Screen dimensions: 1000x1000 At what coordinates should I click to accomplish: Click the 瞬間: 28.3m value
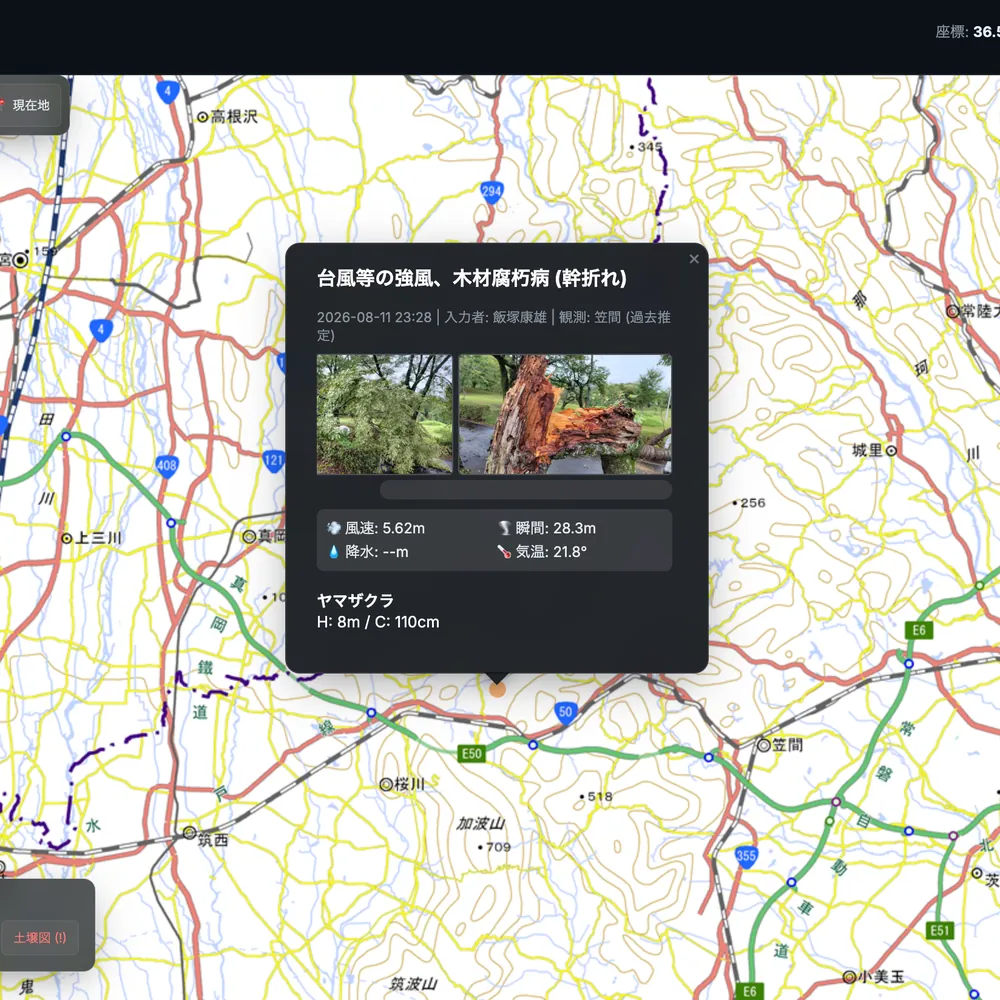pyautogui.click(x=555, y=528)
